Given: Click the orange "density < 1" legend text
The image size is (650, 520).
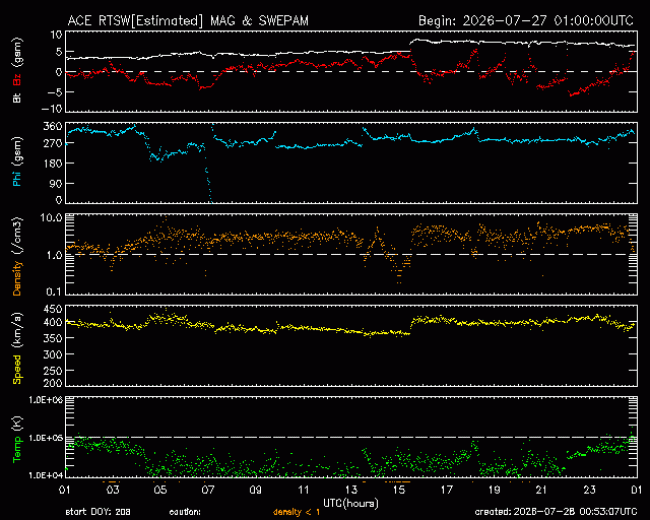Looking at the screenshot, I should pyautogui.click(x=296, y=512).
